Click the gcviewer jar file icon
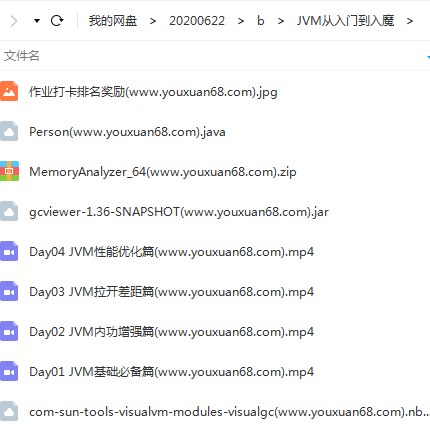 [9, 211]
